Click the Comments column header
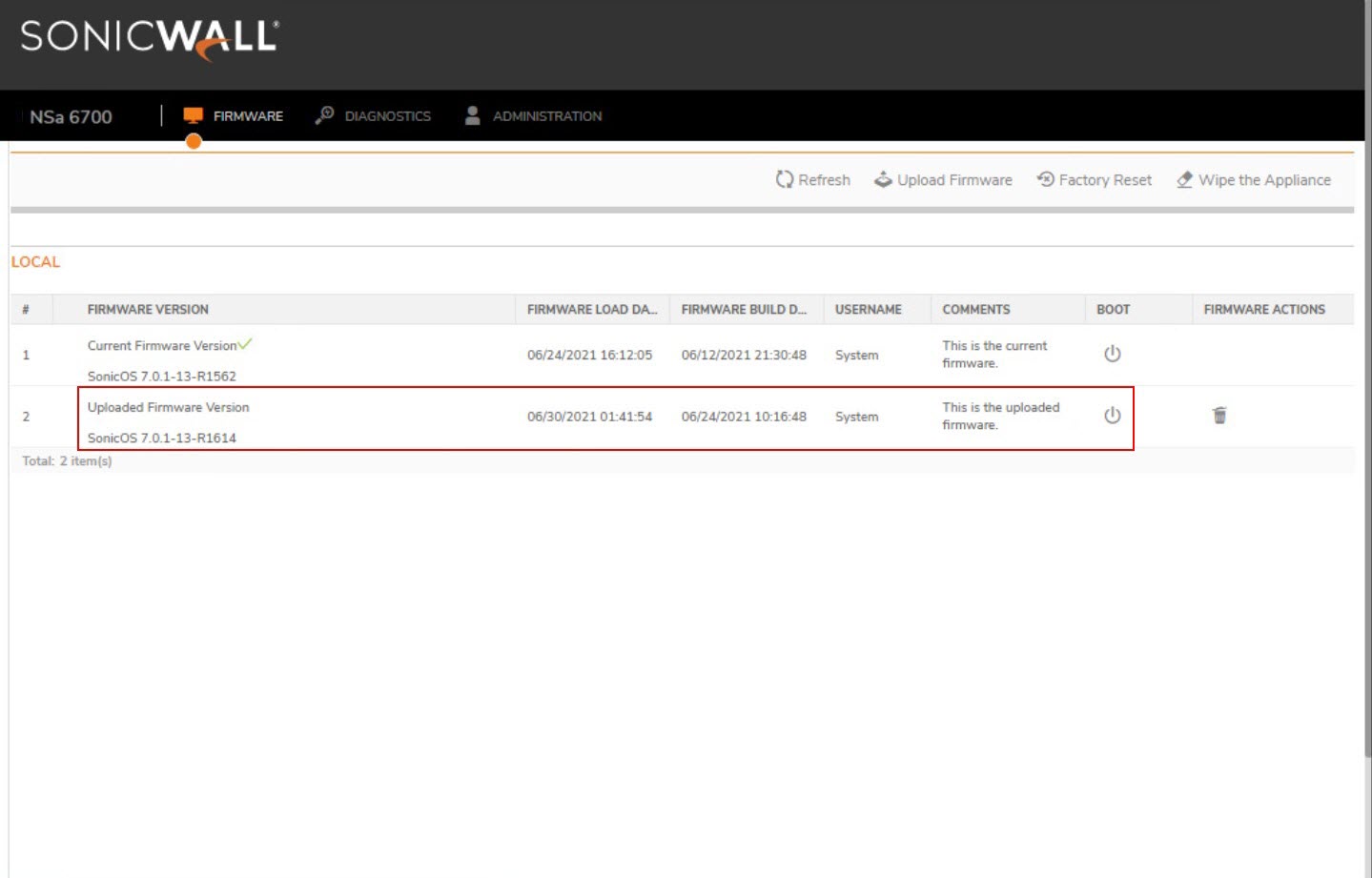The width and height of the screenshot is (1372, 878). (x=975, y=310)
